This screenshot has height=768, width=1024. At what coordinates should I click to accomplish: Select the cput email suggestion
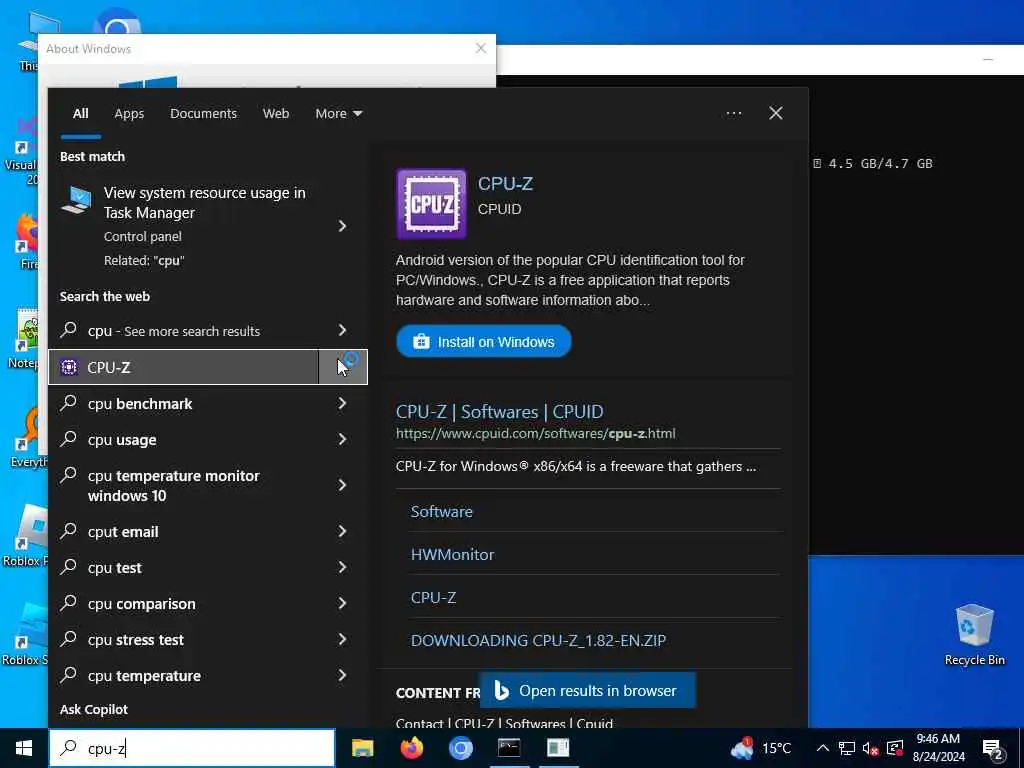pos(184,532)
